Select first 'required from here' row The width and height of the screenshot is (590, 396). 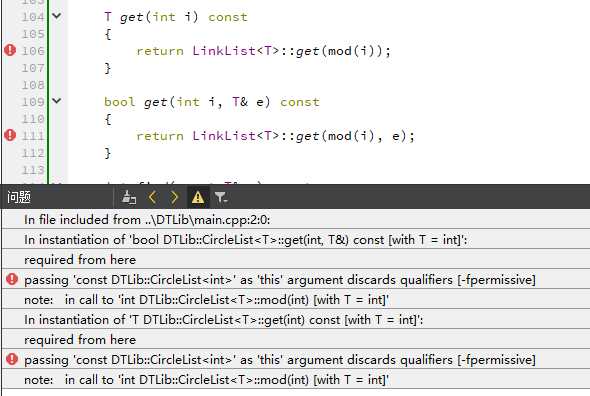click(x=296, y=260)
